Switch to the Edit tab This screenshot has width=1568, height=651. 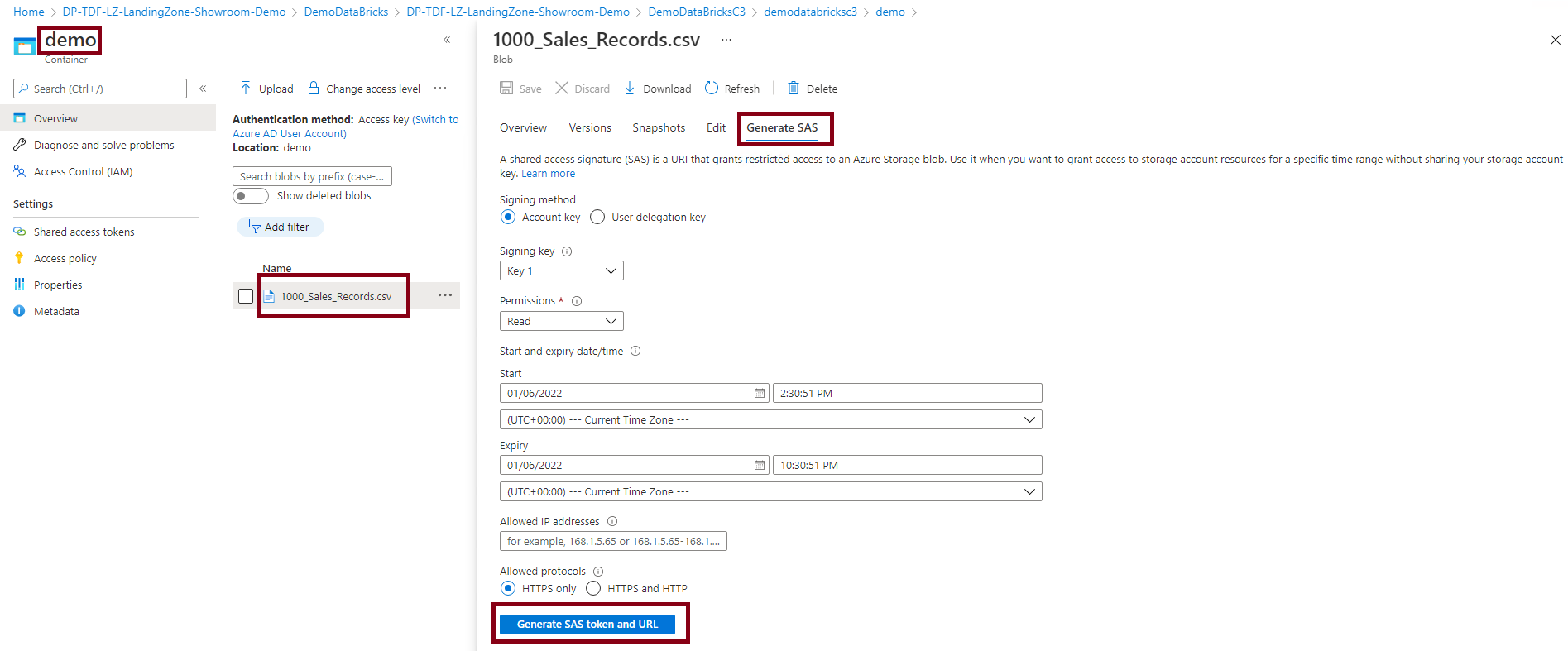716,127
